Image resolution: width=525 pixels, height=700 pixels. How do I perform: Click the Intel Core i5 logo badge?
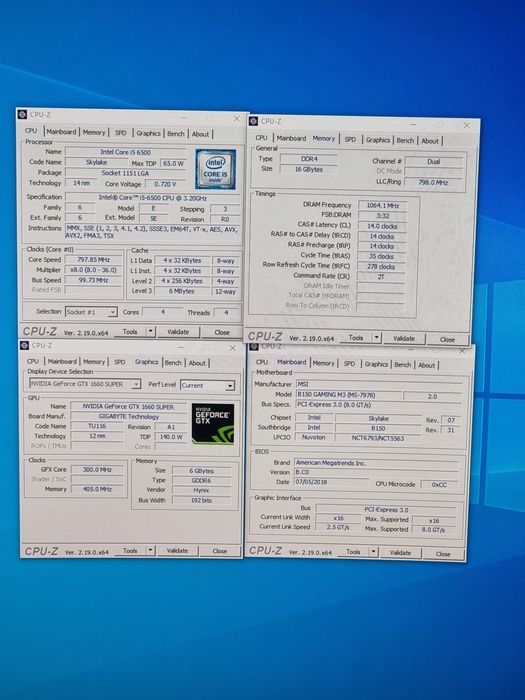(x=216, y=169)
